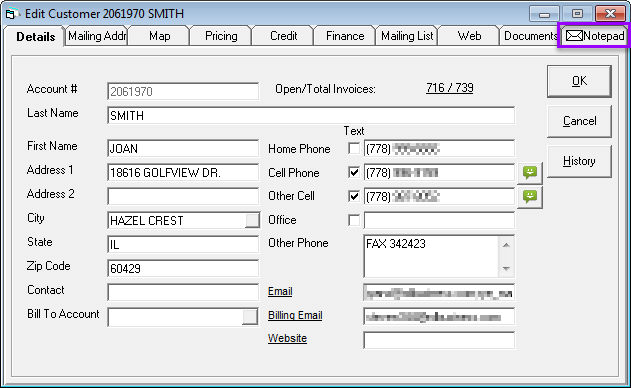Open the 716 / 739 invoices link

coord(450,88)
